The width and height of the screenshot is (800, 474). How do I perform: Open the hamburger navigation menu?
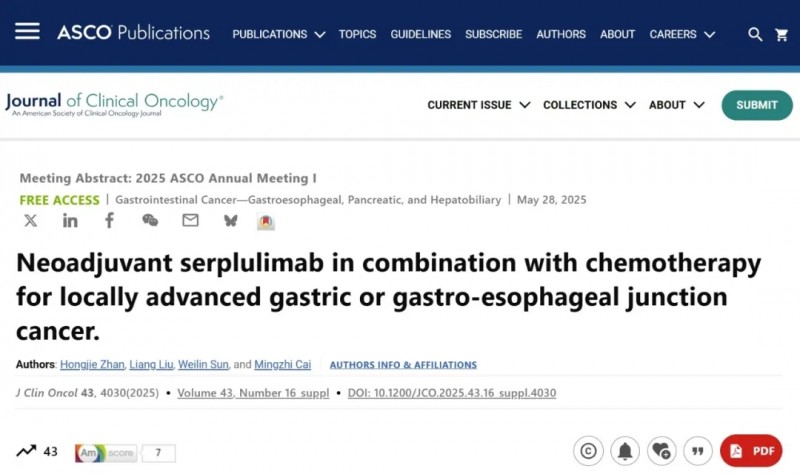[x=27, y=31]
